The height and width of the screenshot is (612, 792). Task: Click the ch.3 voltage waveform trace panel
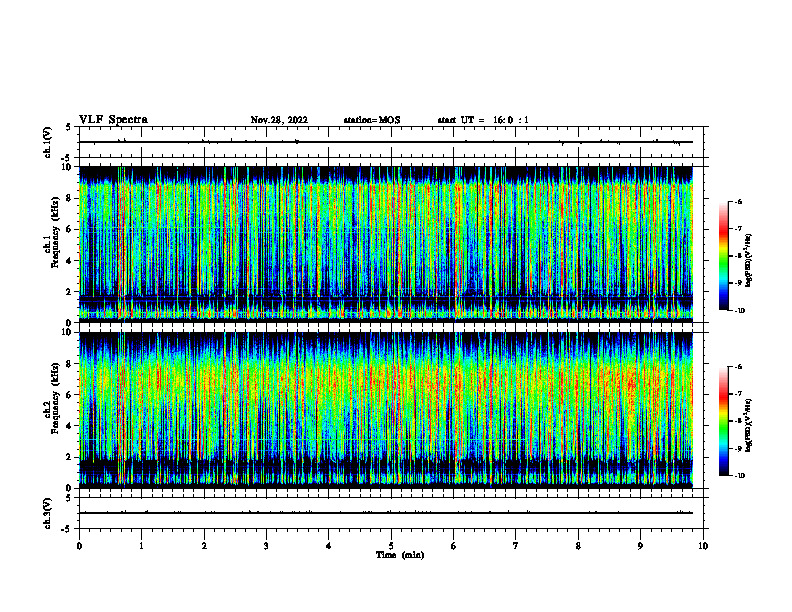(x=393, y=513)
